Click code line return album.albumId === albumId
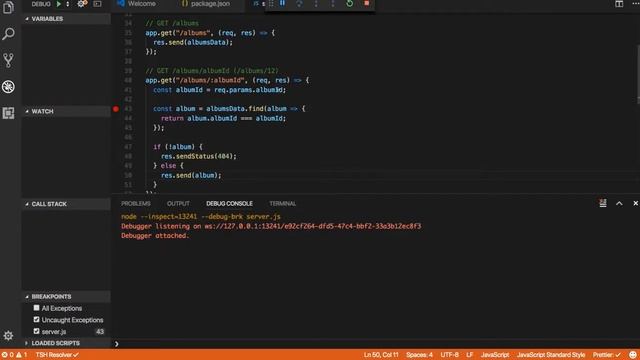 click(x=223, y=118)
